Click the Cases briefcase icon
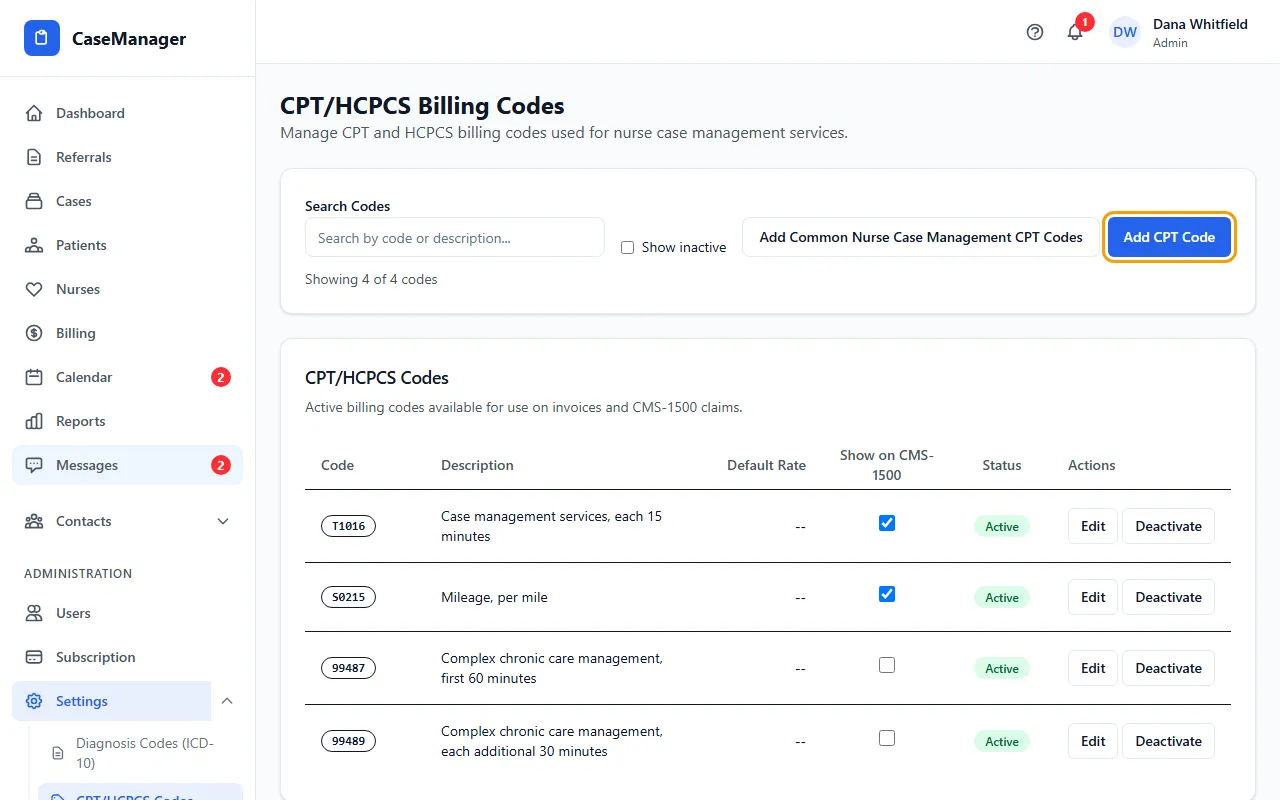 (34, 201)
